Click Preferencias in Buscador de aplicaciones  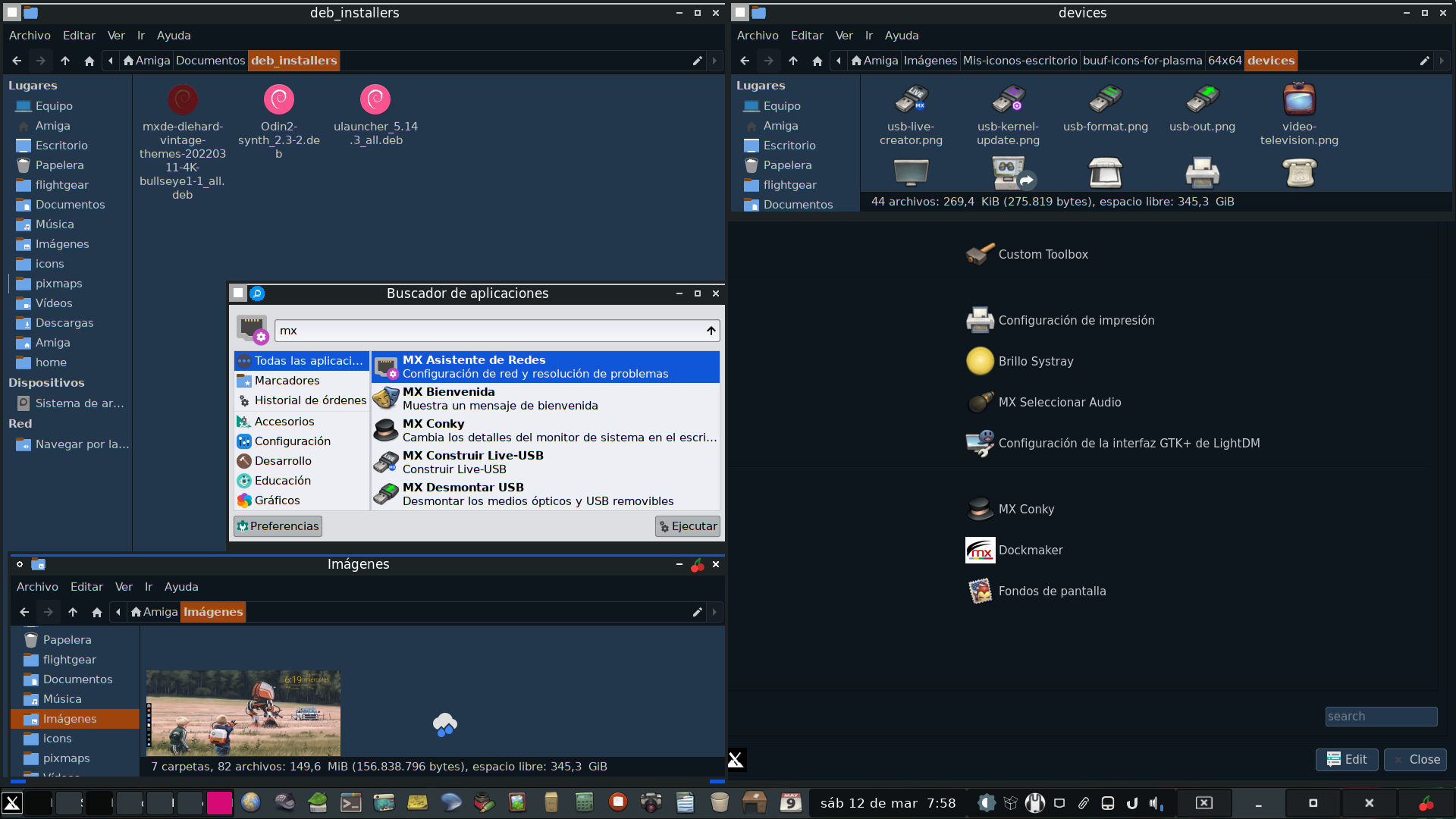pos(278,526)
